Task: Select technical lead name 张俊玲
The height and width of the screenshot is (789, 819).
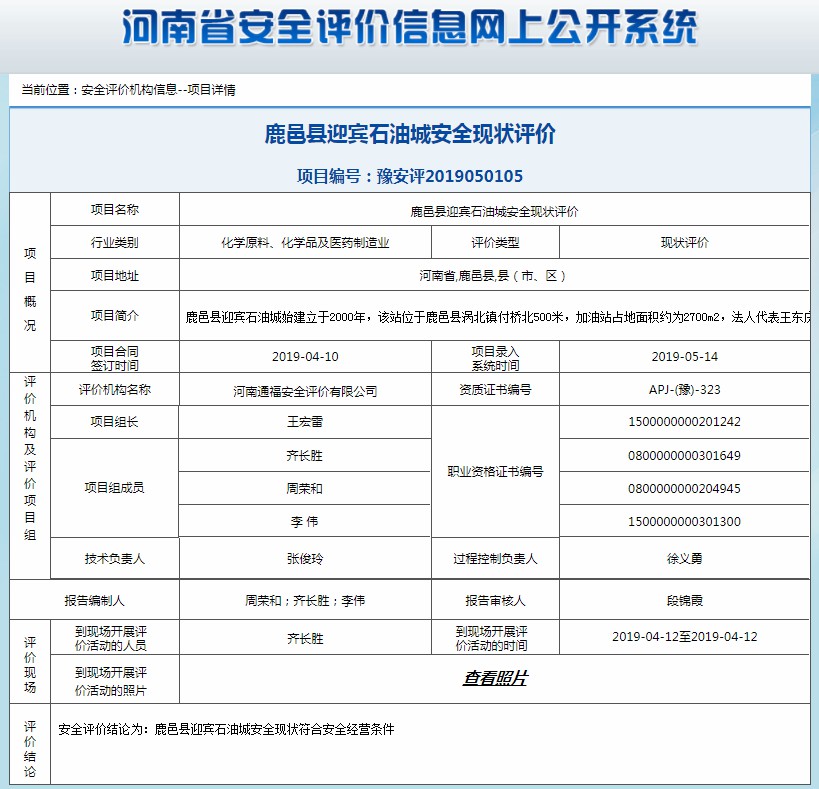Action: (x=305, y=559)
